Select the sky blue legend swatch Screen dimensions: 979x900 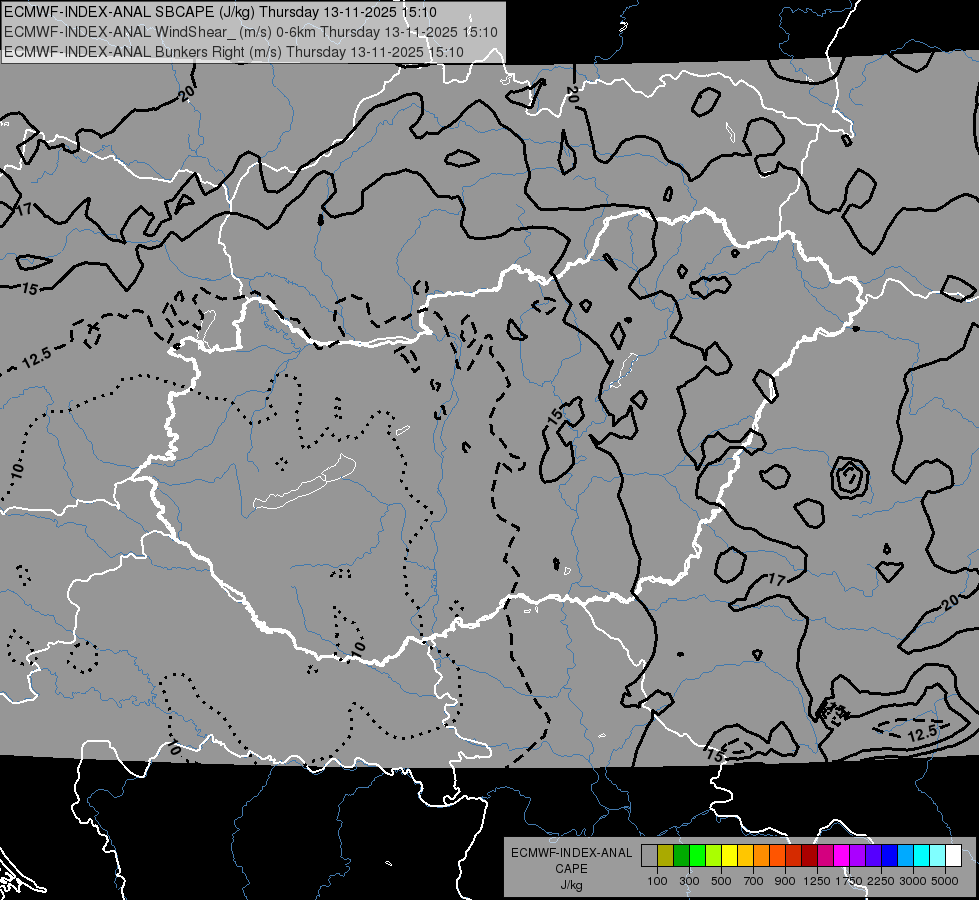tap(906, 855)
